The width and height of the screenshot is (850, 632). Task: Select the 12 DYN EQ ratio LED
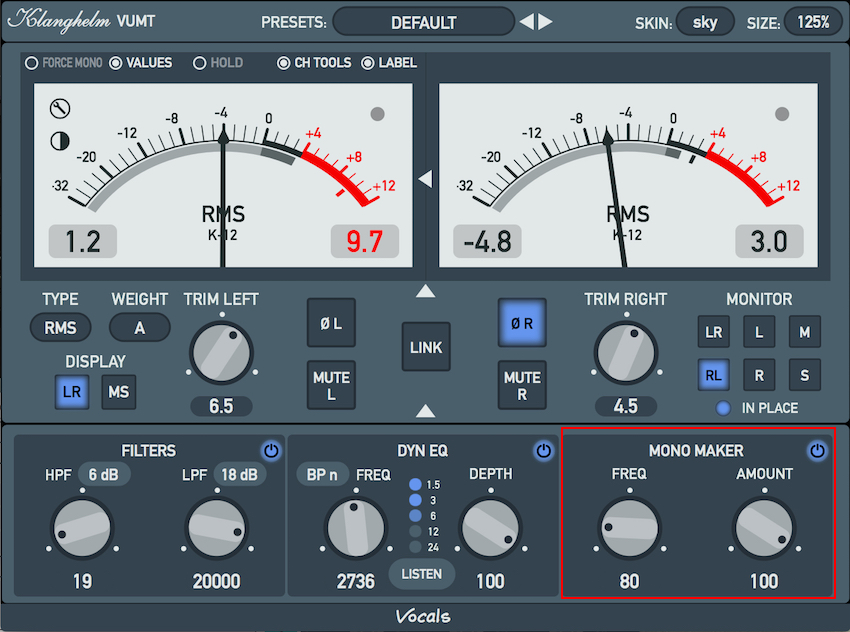click(415, 531)
